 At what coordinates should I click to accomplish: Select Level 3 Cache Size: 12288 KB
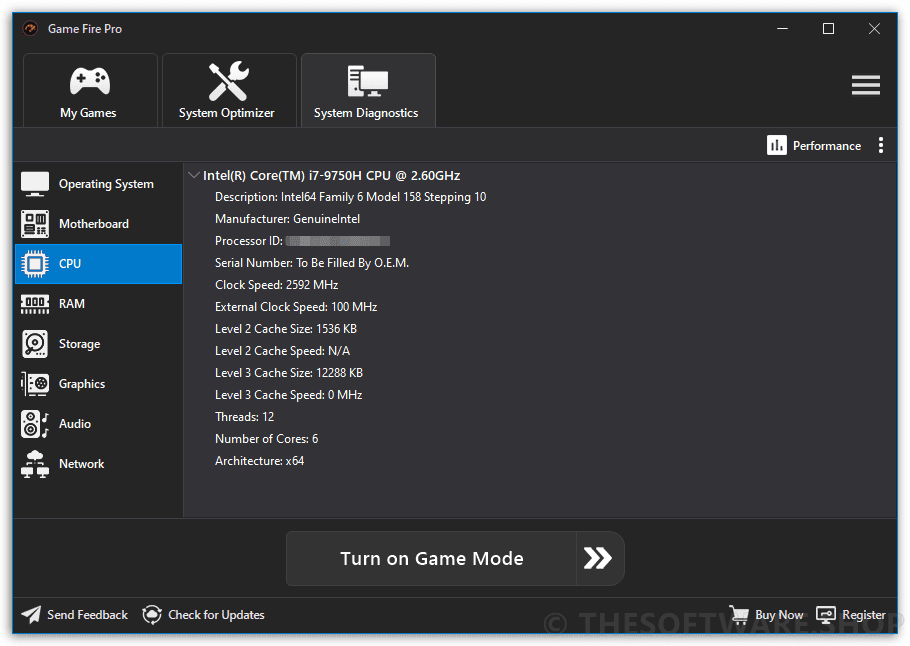288,373
